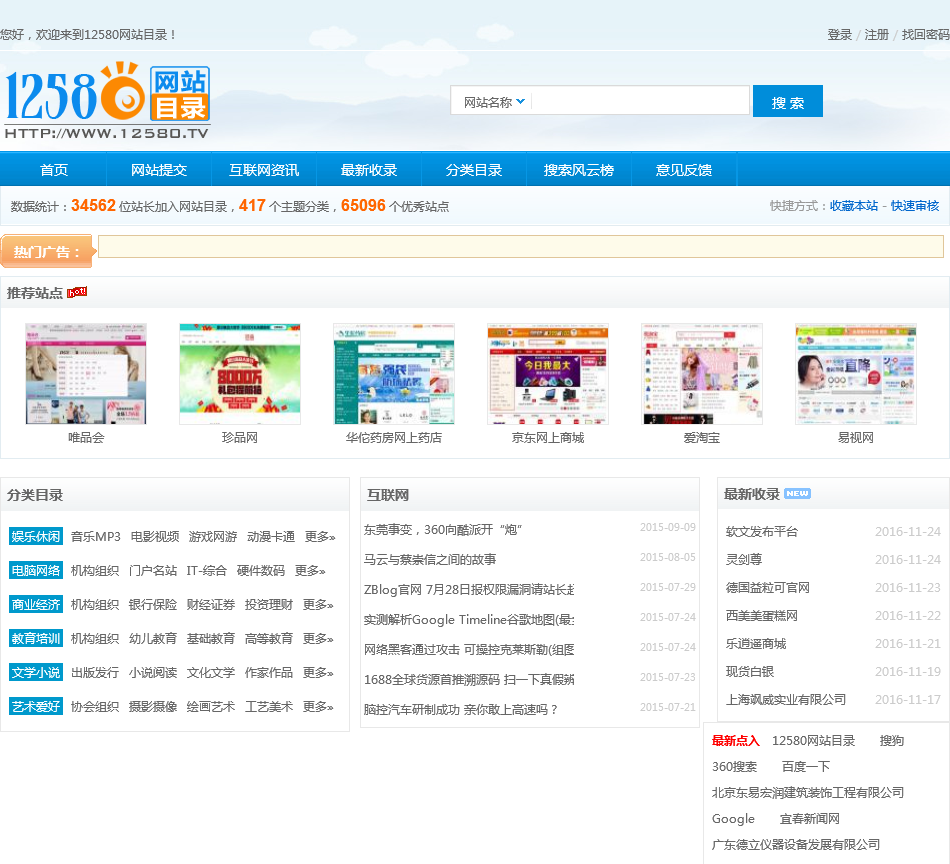Select the 电脑网络 category tag

click(x=36, y=571)
